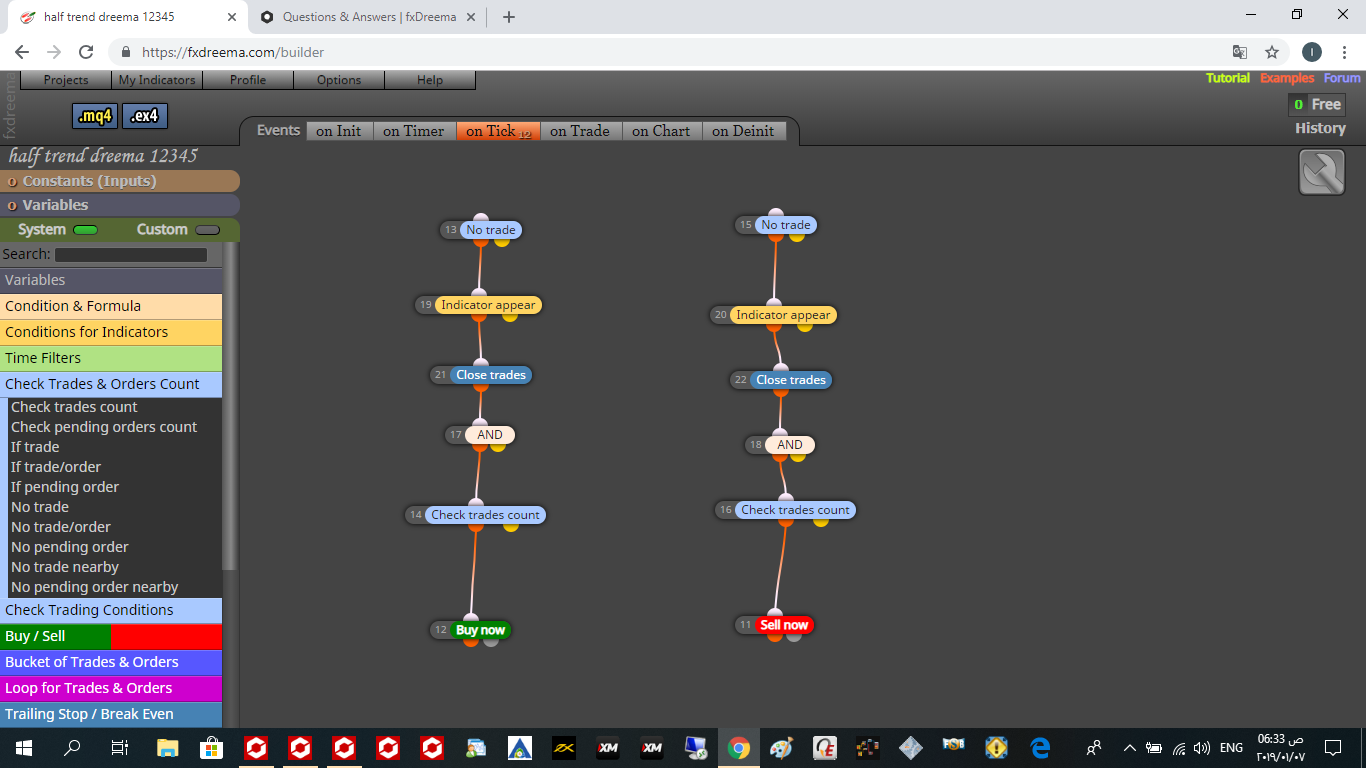Image resolution: width=1366 pixels, height=768 pixels.
Task: Expand the Buy / Sell category
Action: point(111,636)
